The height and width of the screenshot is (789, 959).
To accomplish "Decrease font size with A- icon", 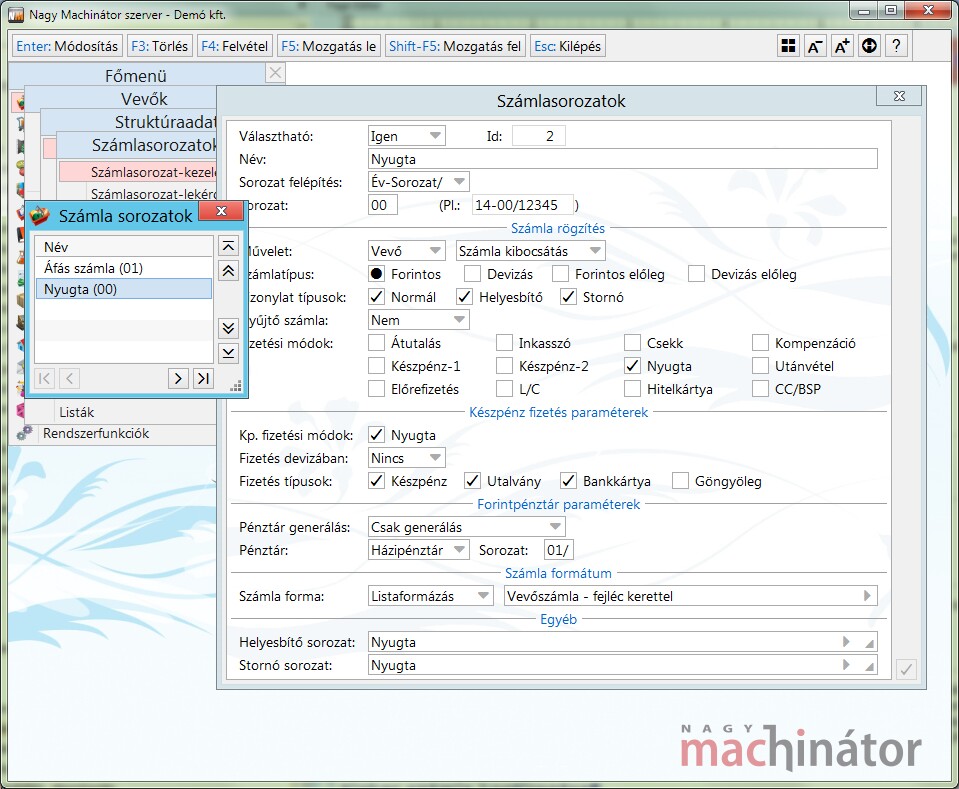I will (815, 46).
